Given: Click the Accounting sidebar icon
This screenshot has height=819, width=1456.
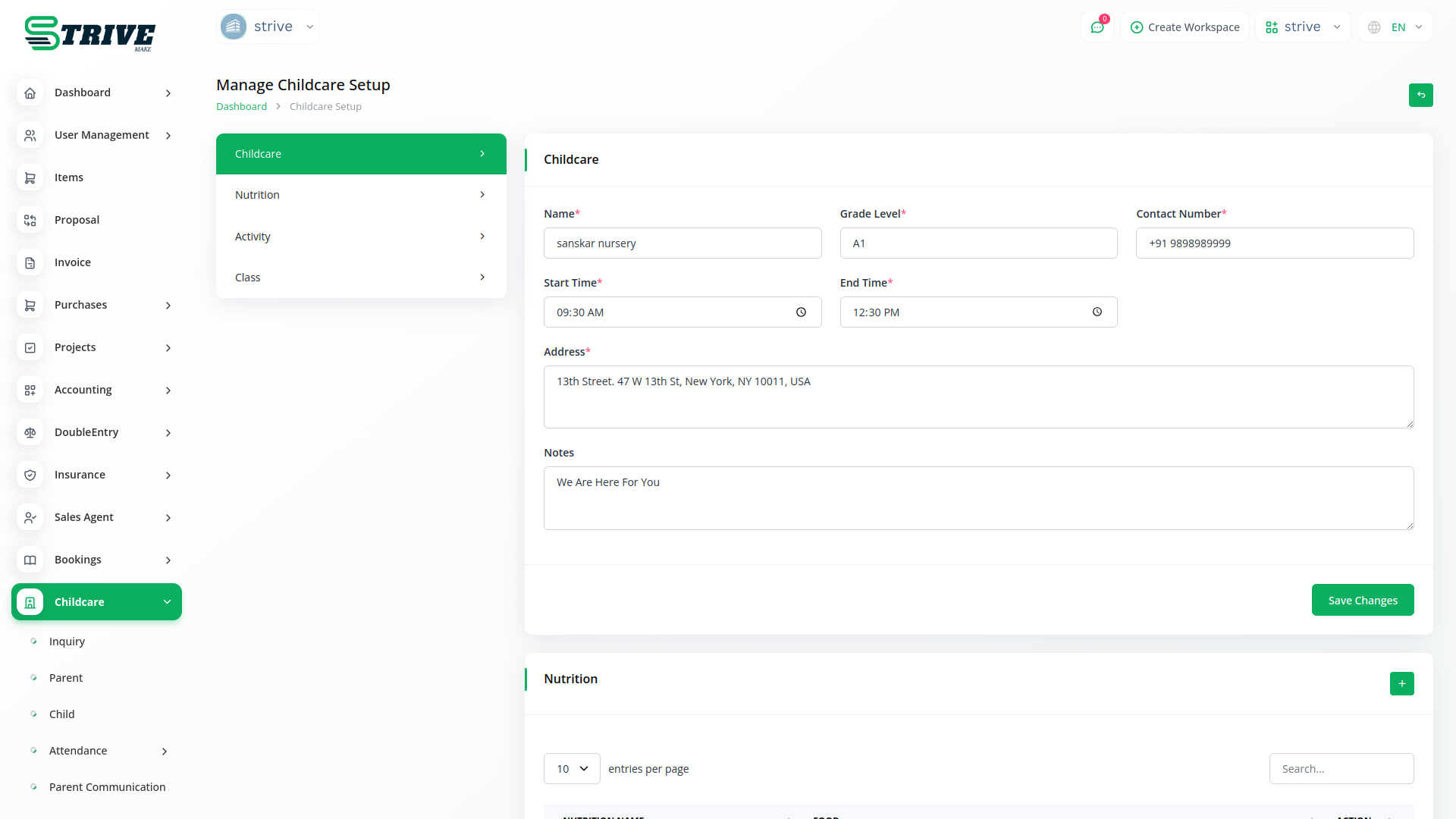Looking at the screenshot, I should [30, 390].
